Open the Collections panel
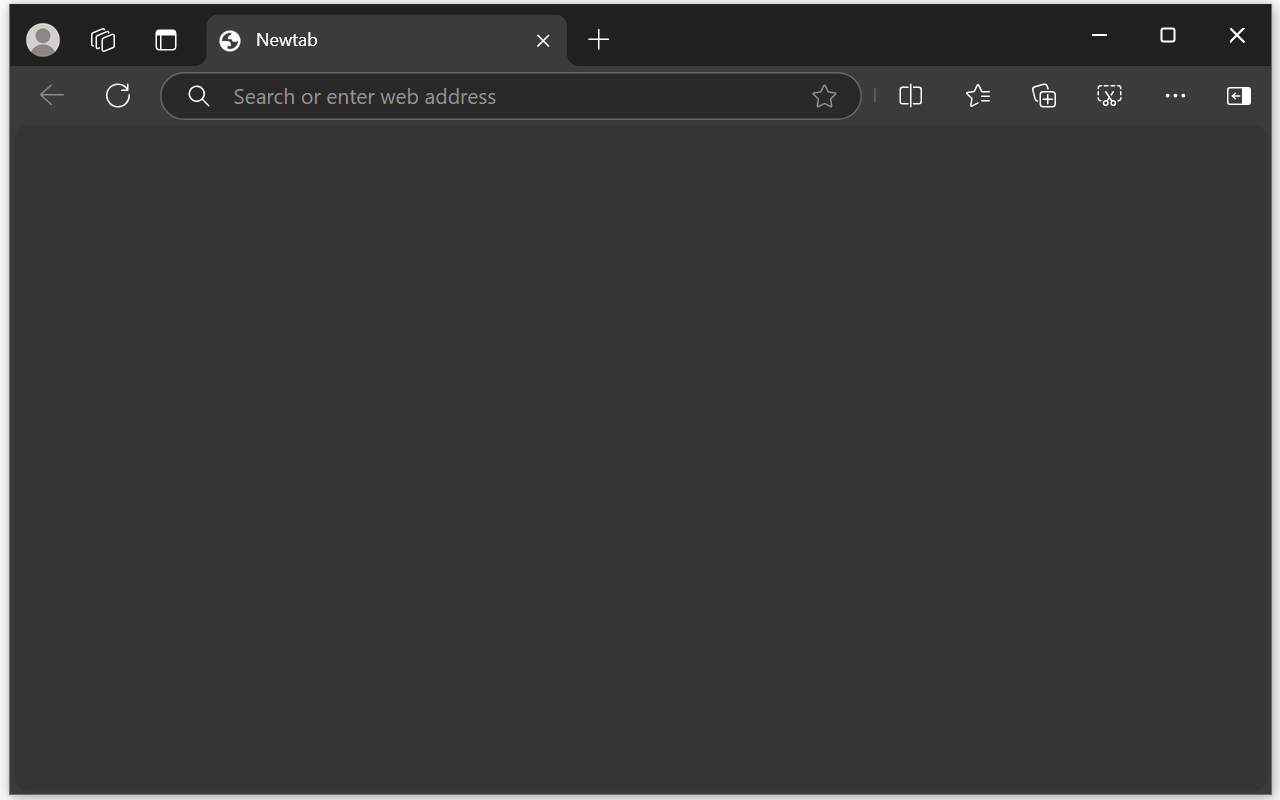 click(1044, 96)
